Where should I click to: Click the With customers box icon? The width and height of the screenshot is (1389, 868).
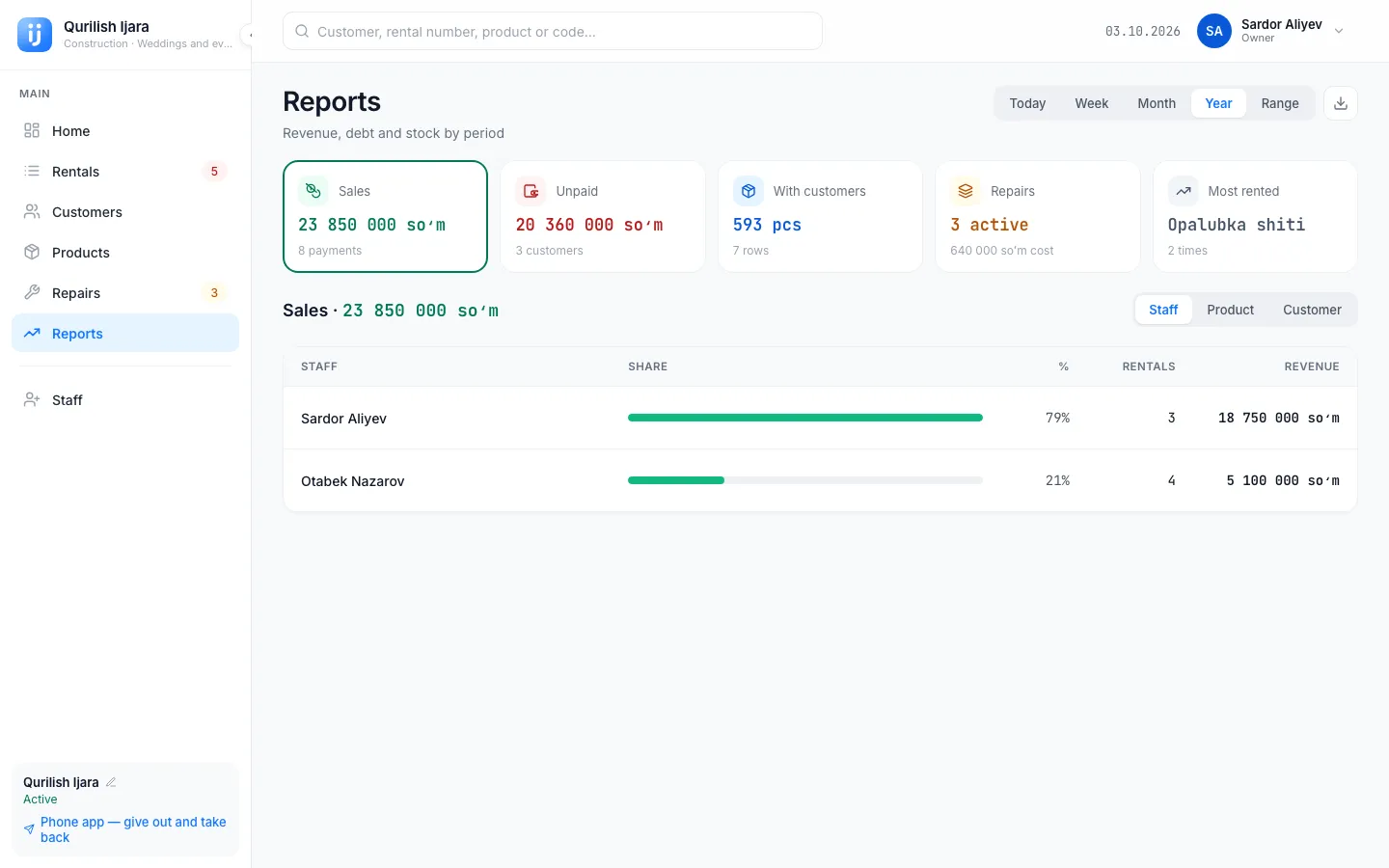tap(749, 191)
